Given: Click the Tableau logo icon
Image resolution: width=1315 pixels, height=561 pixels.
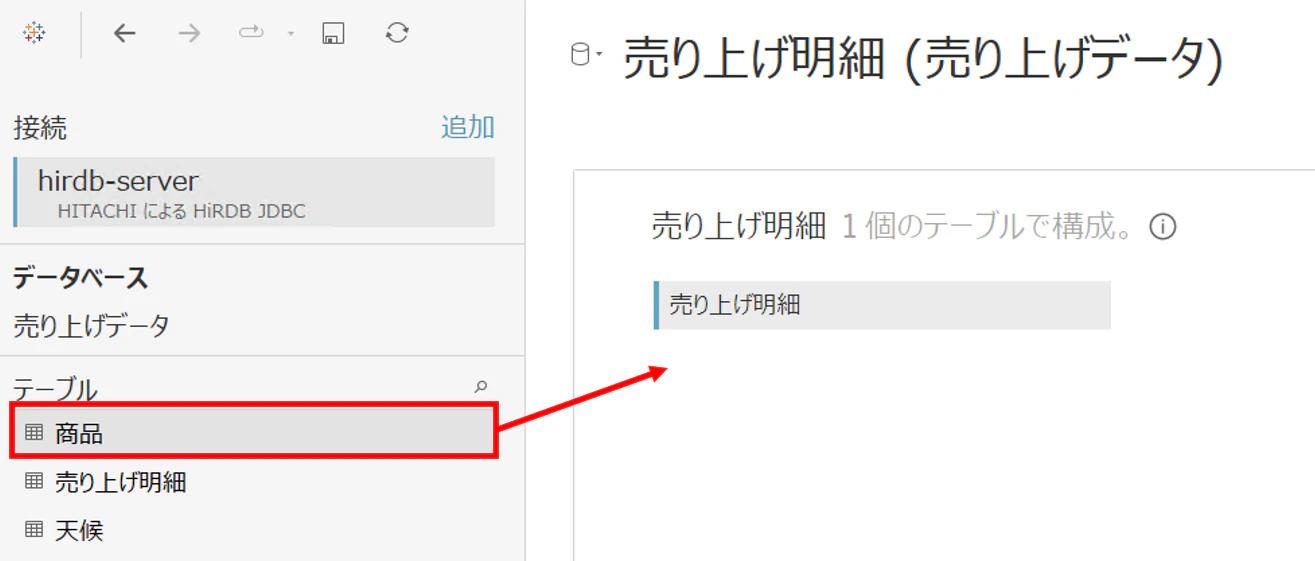Looking at the screenshot, I should (x=34, y=33).
